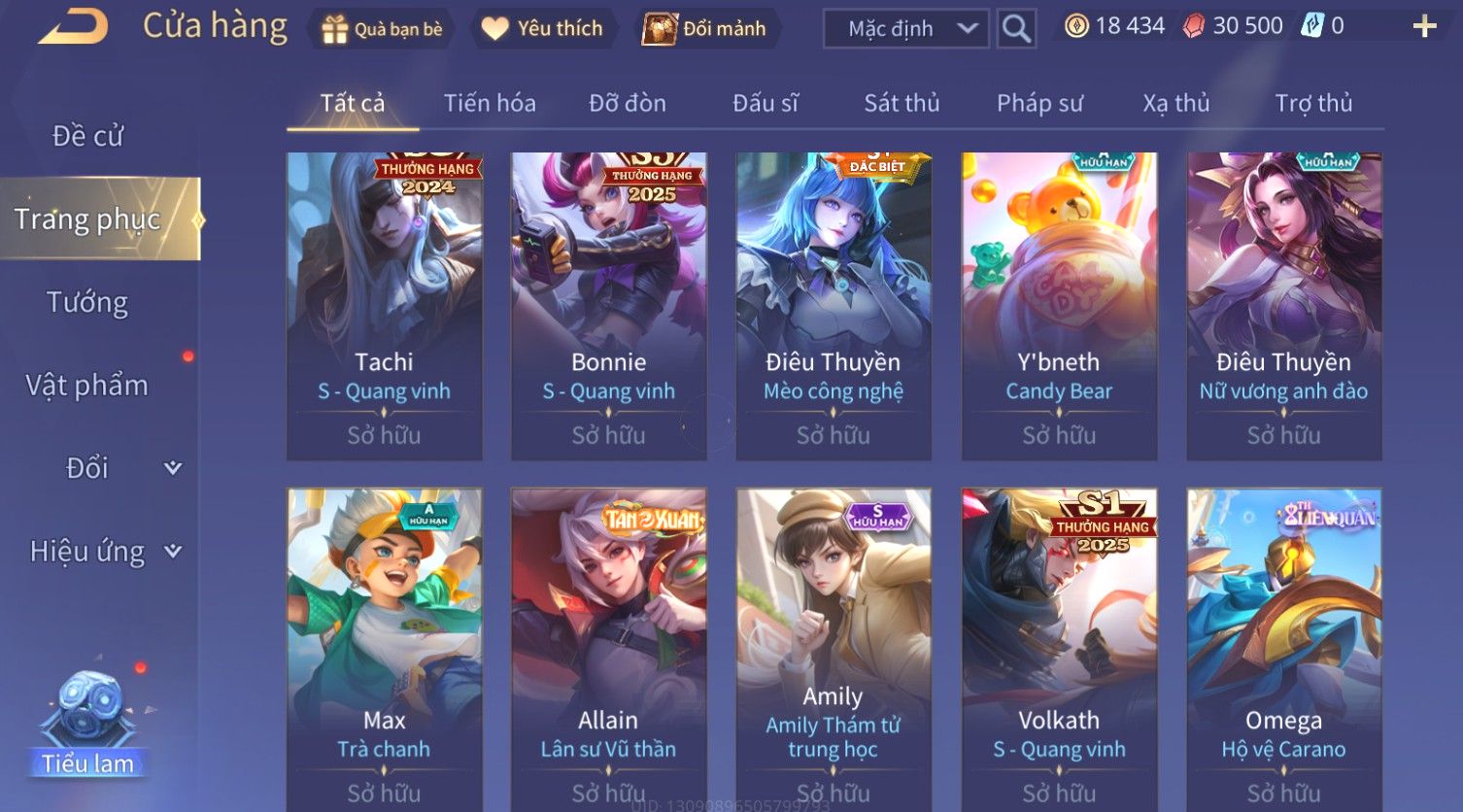
Task: Select the Đề cử sidebar item
Action: pyautogui.click(x=87, y=136)
